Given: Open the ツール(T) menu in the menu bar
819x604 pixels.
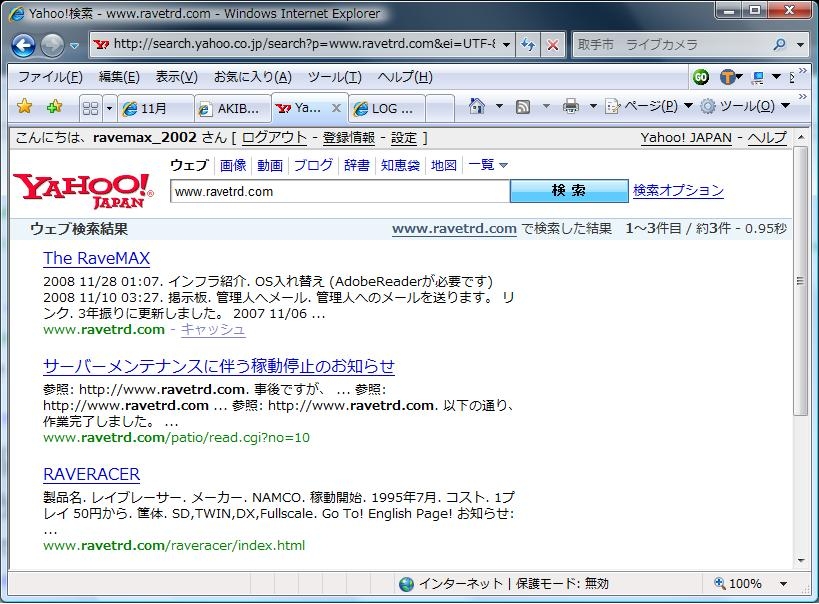Looking at the screenshot, I should point(334,77).
